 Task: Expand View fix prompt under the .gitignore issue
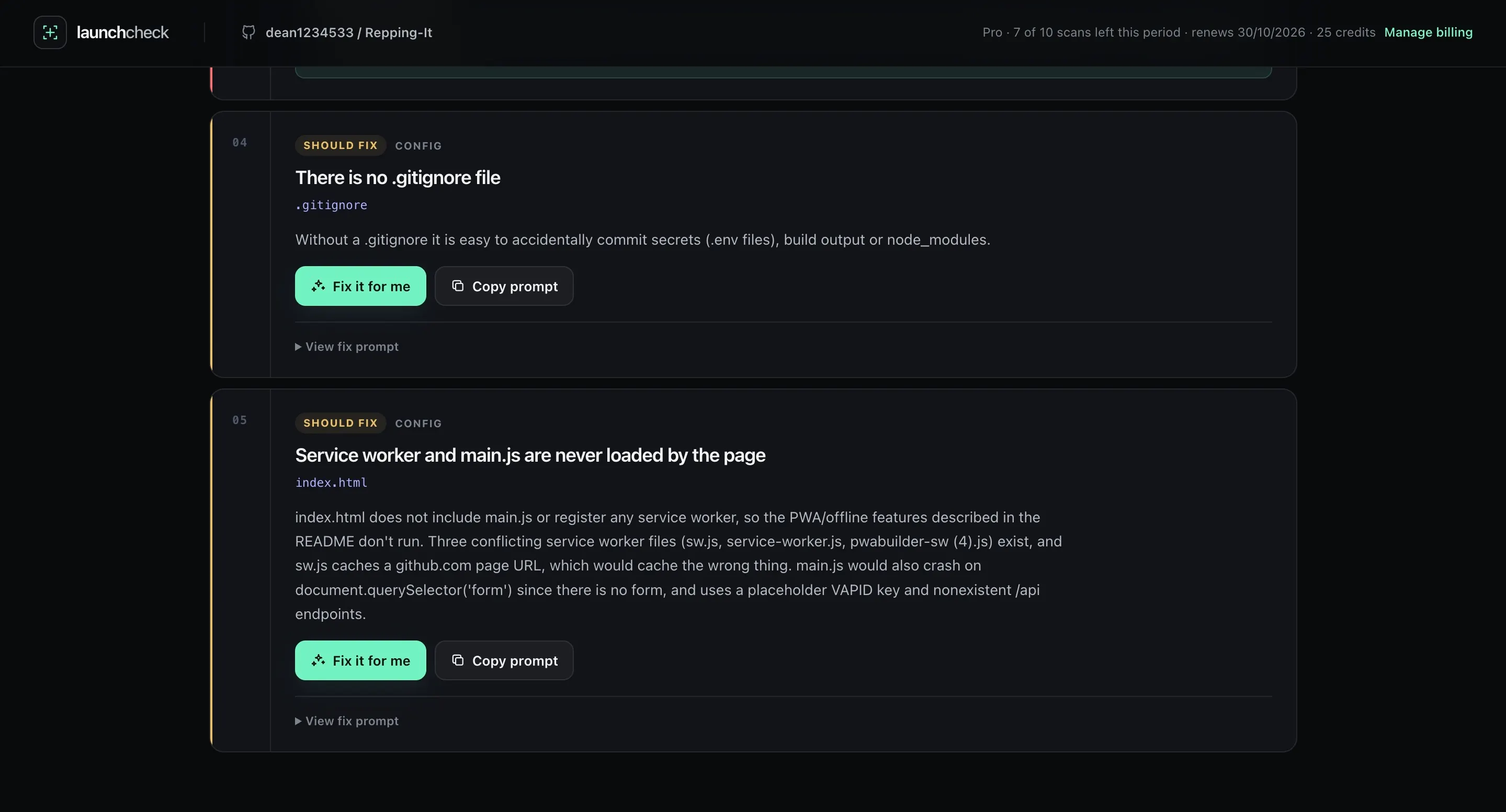347,347
